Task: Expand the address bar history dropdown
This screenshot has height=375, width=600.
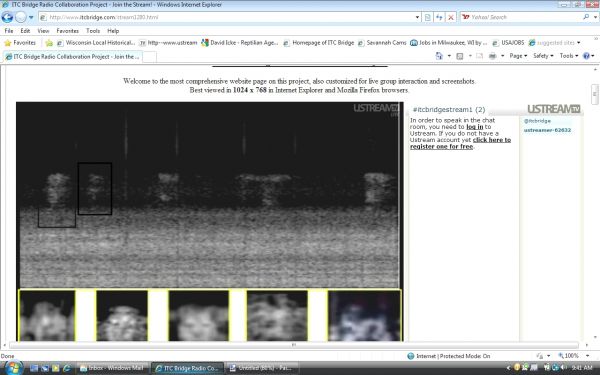Action: [417, 17]
